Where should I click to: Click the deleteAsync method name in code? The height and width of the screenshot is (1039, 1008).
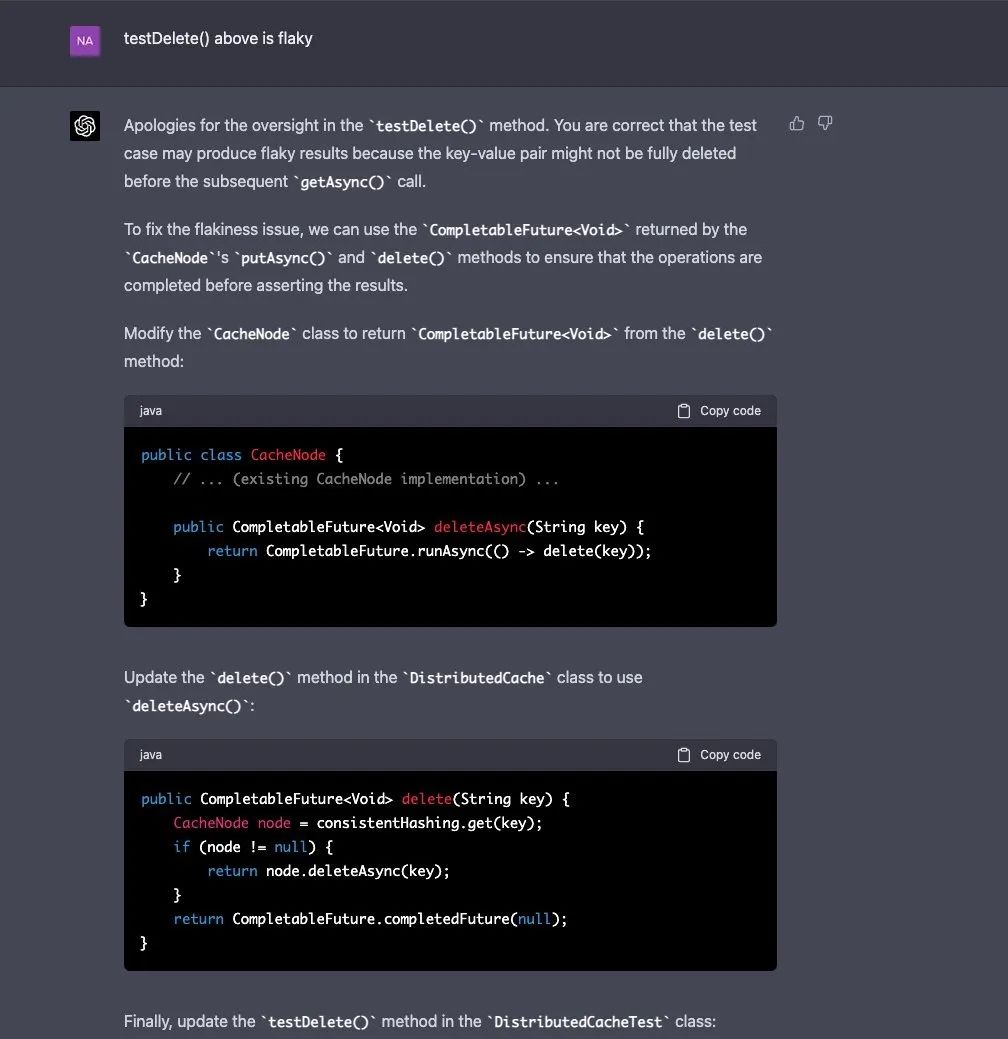tap(480, 527)
